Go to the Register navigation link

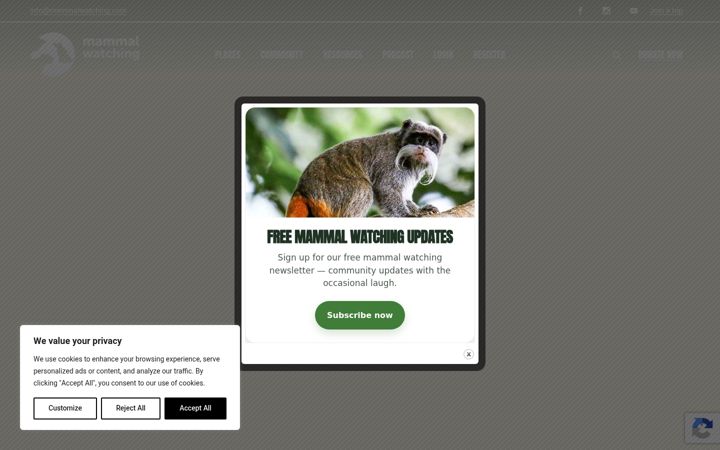coord(489,55)
